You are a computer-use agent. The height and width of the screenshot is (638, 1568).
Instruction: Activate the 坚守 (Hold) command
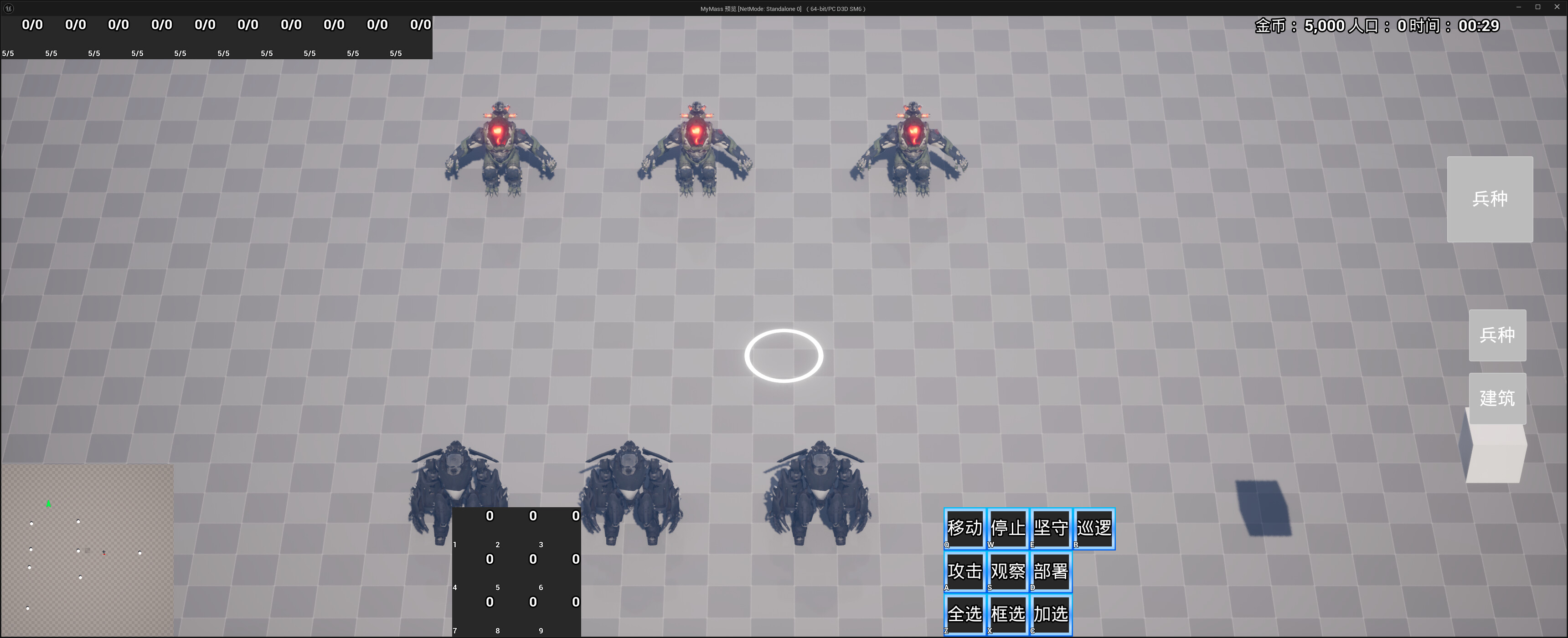(1051, 529)
